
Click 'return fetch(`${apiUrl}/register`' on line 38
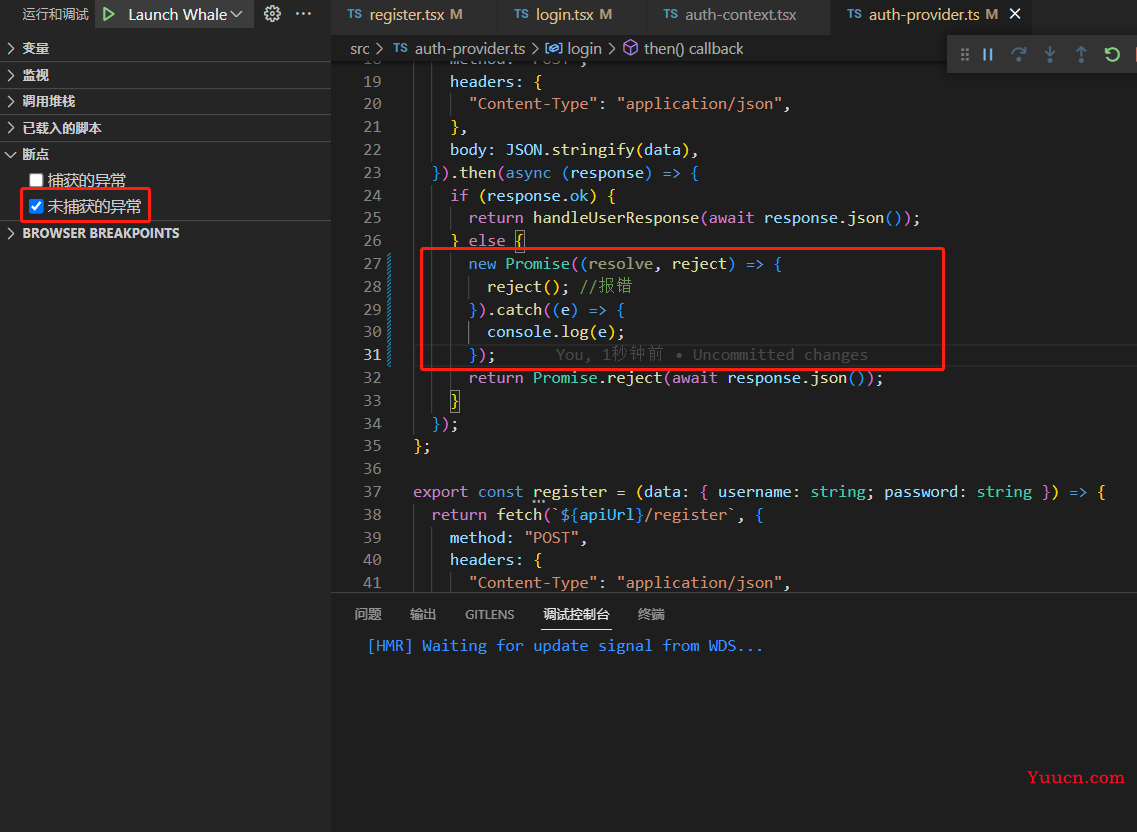point(584,514)
